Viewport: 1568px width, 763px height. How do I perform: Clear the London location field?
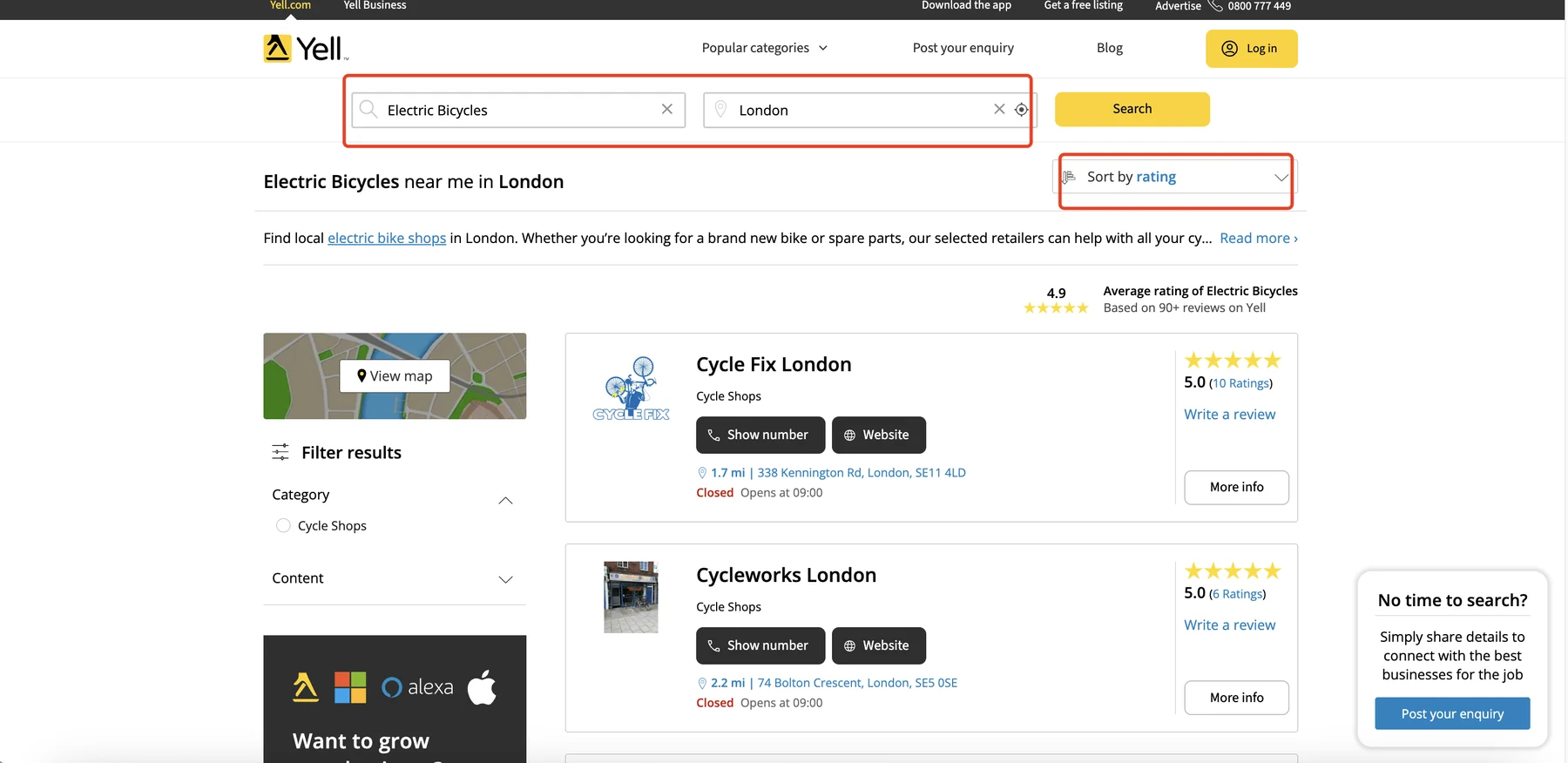[999, 109]
